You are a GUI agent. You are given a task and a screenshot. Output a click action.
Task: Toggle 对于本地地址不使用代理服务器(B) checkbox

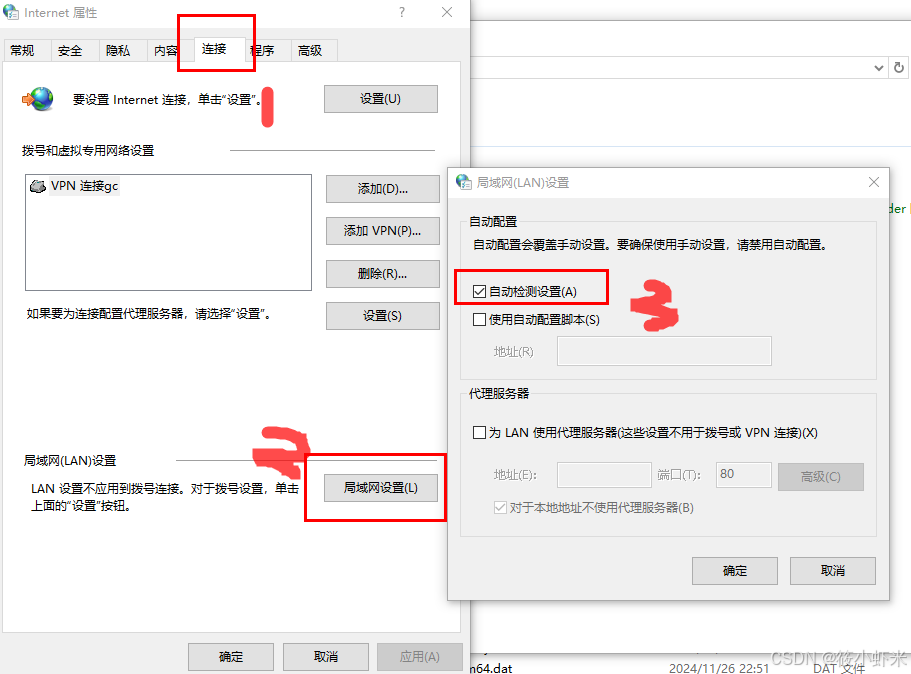[500, 507]
